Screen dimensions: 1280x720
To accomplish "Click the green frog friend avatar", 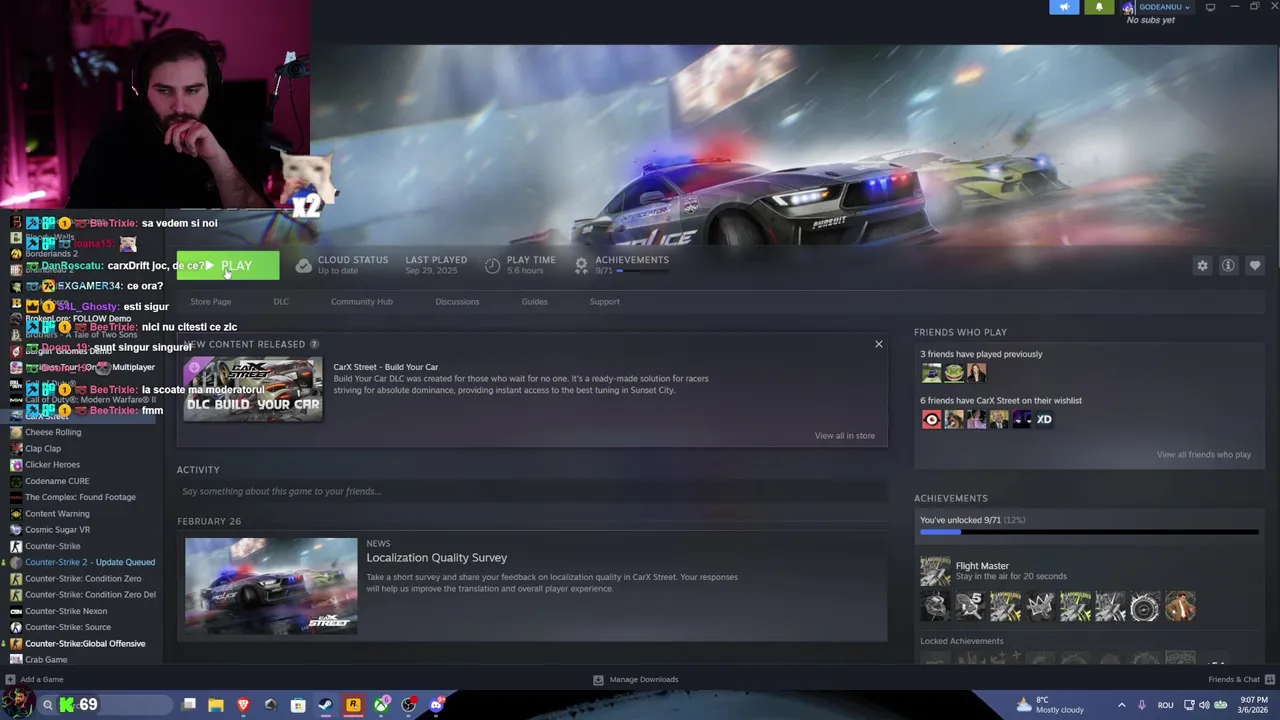I will 954,373.
